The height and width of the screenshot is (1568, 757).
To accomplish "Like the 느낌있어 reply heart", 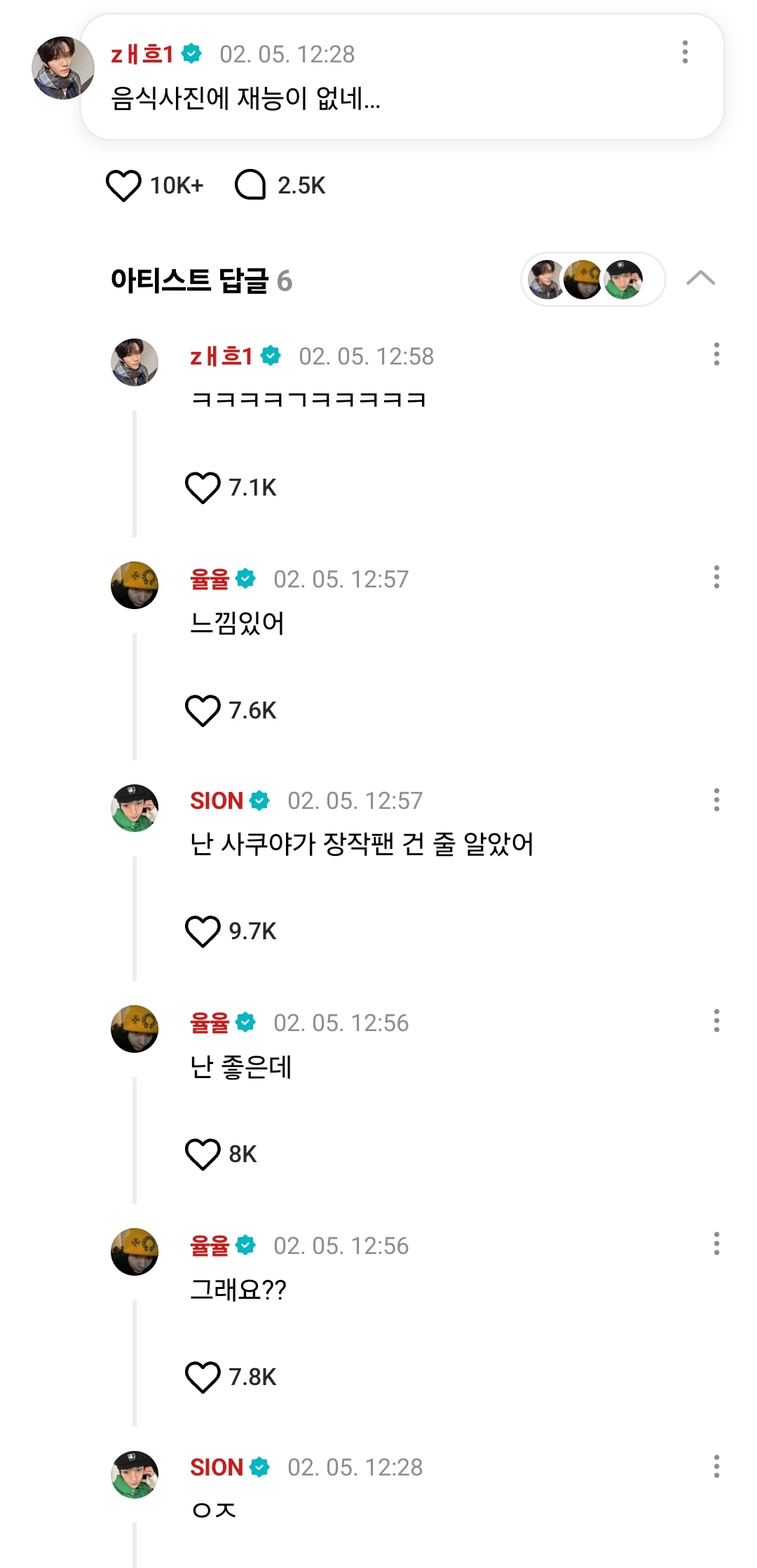I will click(203, 711).
